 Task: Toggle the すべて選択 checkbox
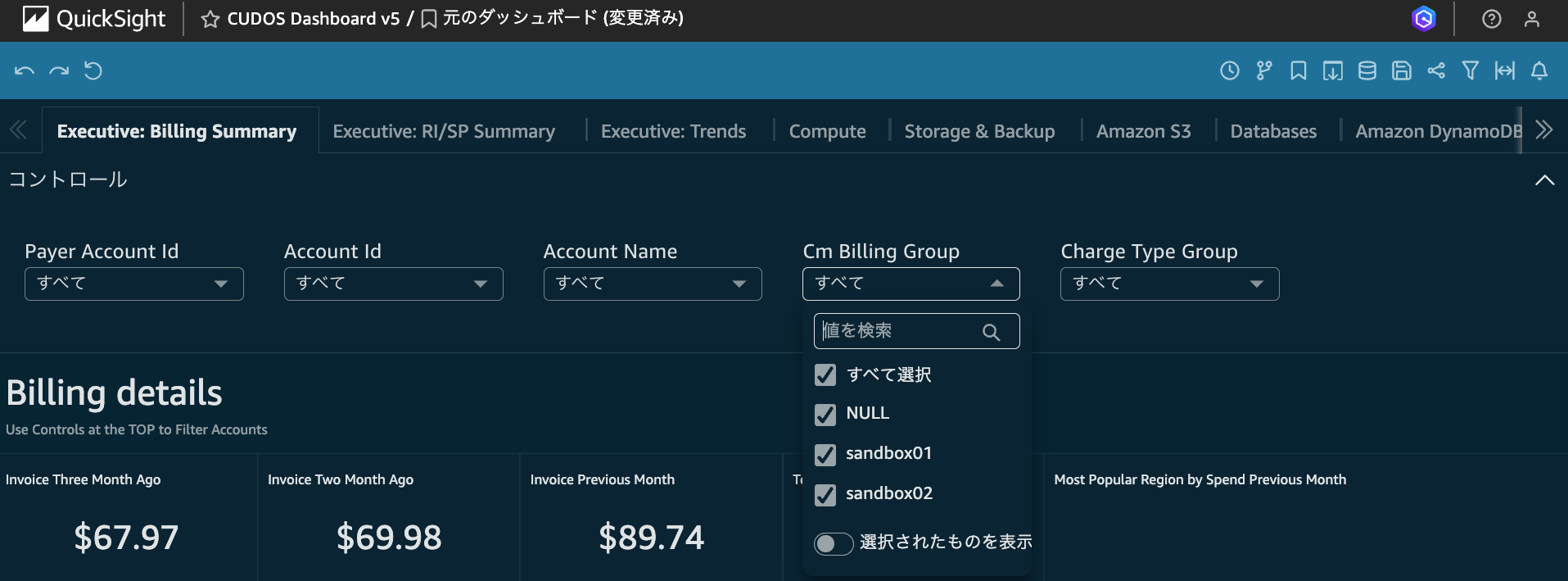click(x=825, y=375)
